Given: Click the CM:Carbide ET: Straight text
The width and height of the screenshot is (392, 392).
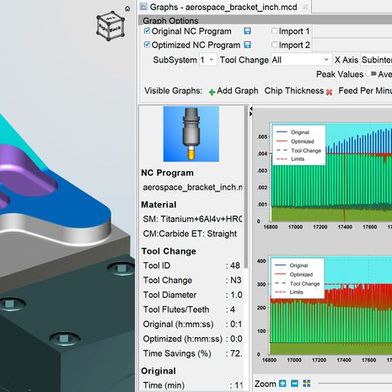Looking at the screenshot, I should (190, 234).
